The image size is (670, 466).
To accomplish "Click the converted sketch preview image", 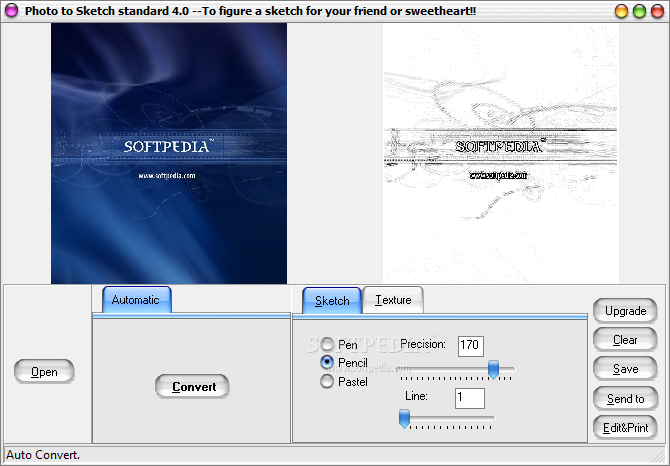I will [501, 153].
